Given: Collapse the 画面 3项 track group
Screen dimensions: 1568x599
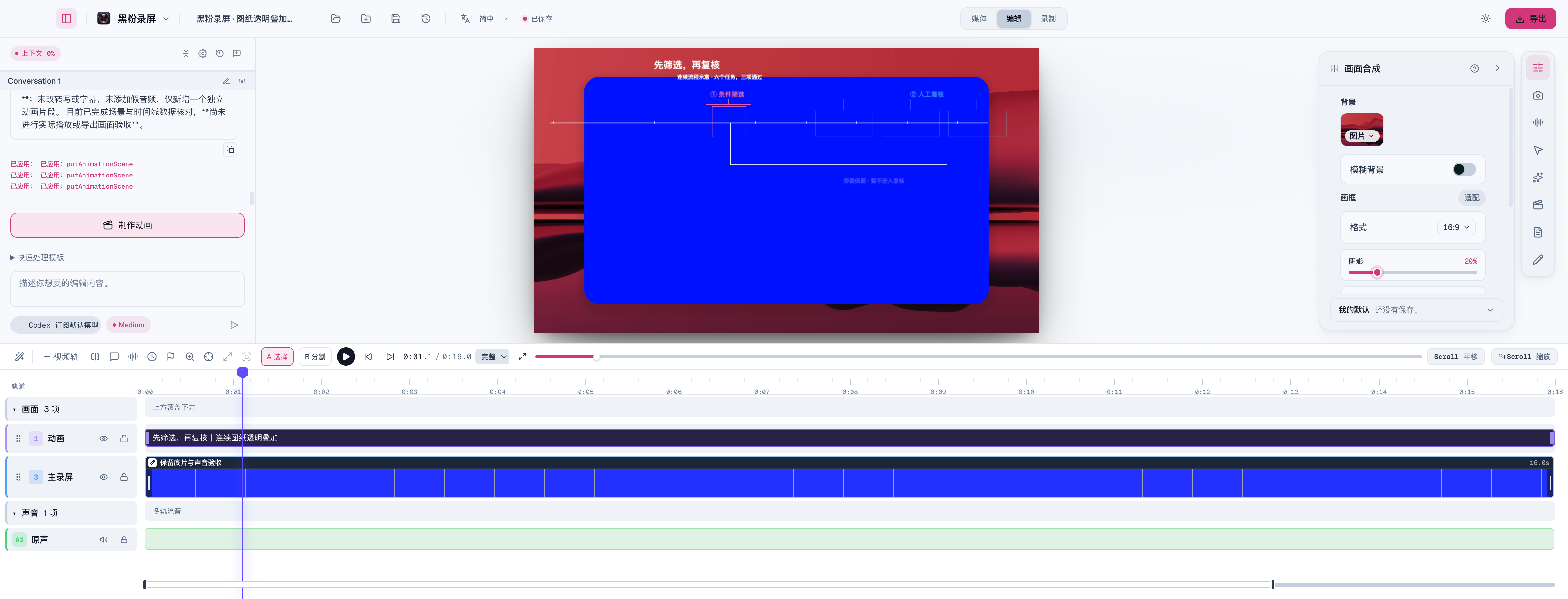Looking at the screenshot, I should pos(15,410).
